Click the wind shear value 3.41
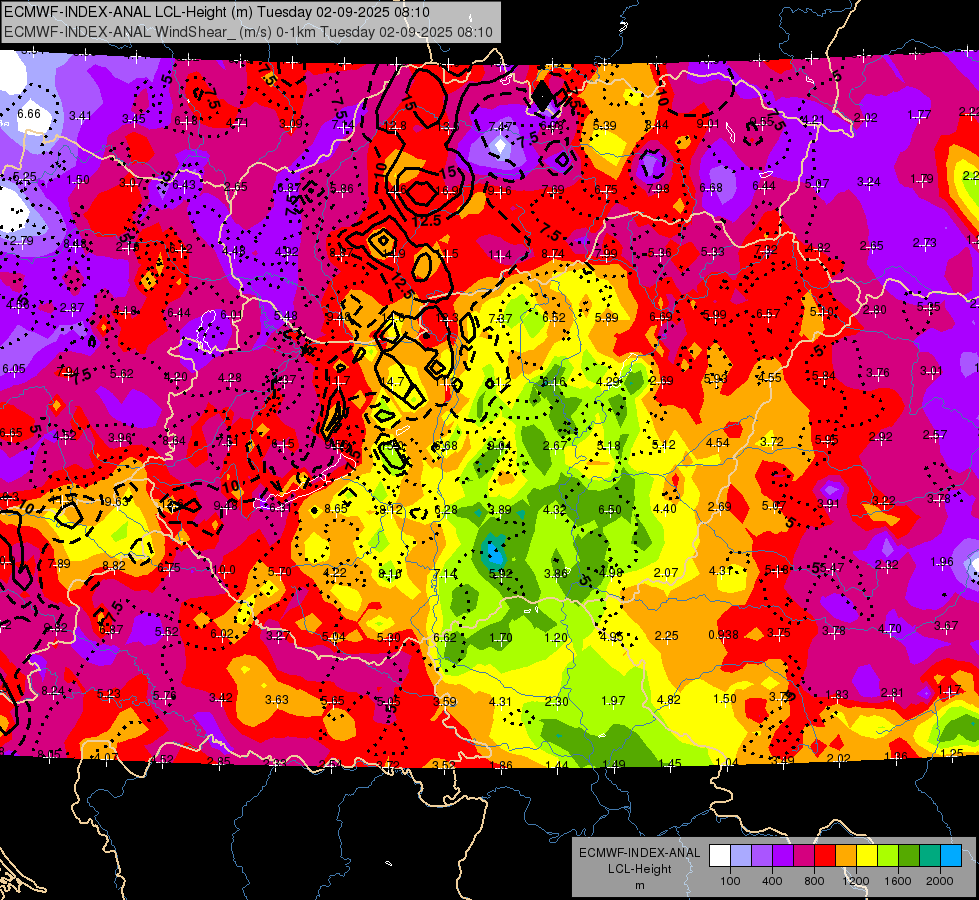Screen dimensions: 979x900 coord(80,116)
